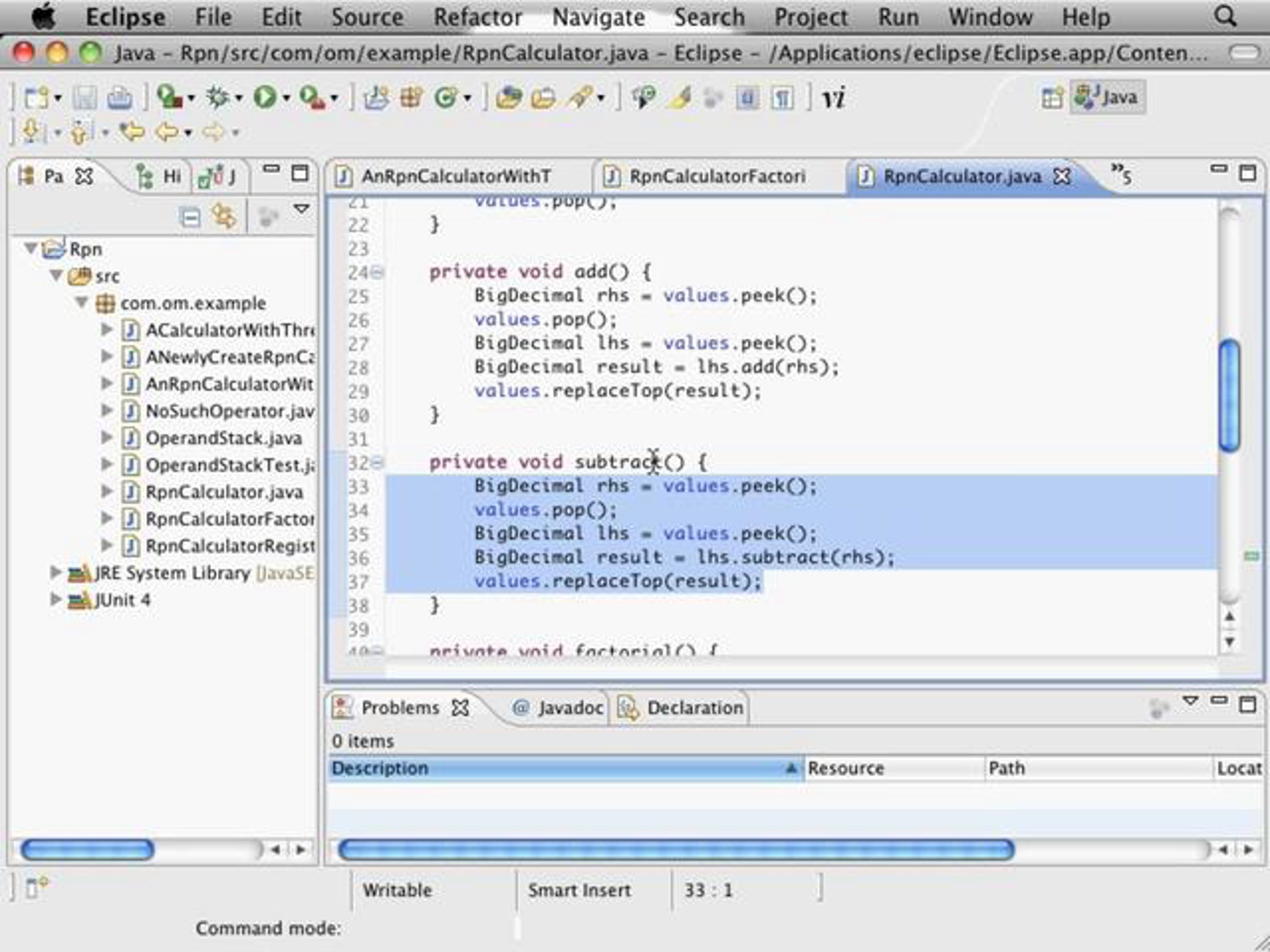Click the Print toolbar icon
Screen dimensions: 1270x952
[x=120, y=98]
